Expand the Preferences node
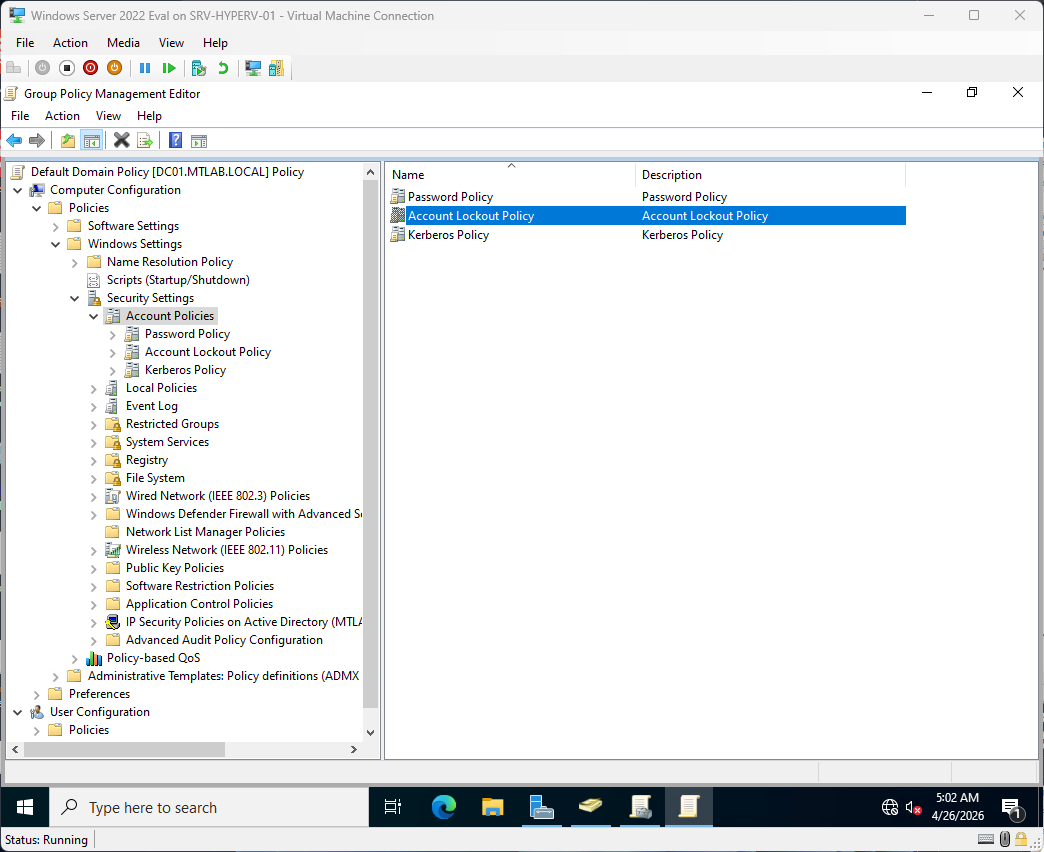Screen dimensions: 1044x852 coord(37,694)
